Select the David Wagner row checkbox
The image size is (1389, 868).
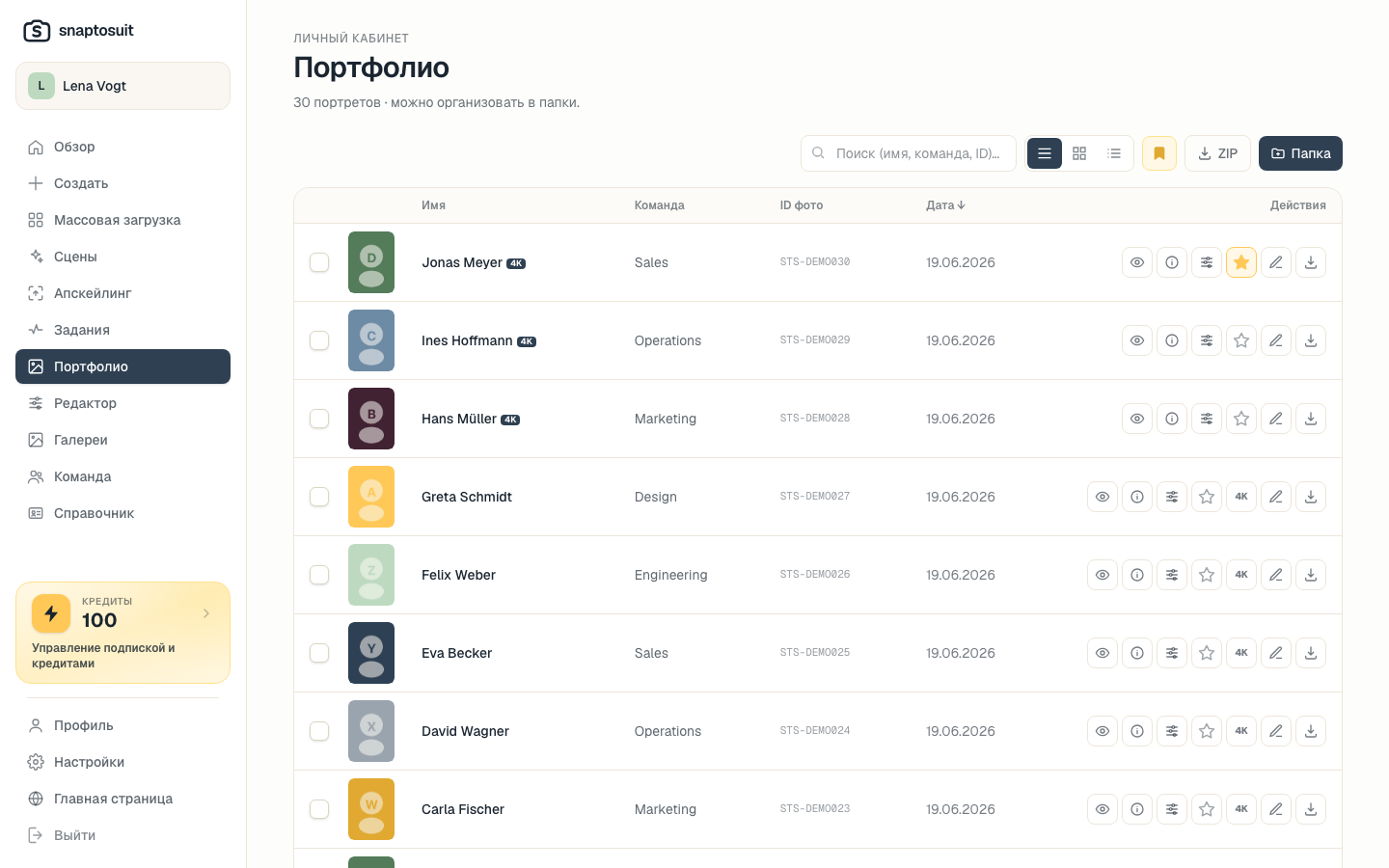319,731
